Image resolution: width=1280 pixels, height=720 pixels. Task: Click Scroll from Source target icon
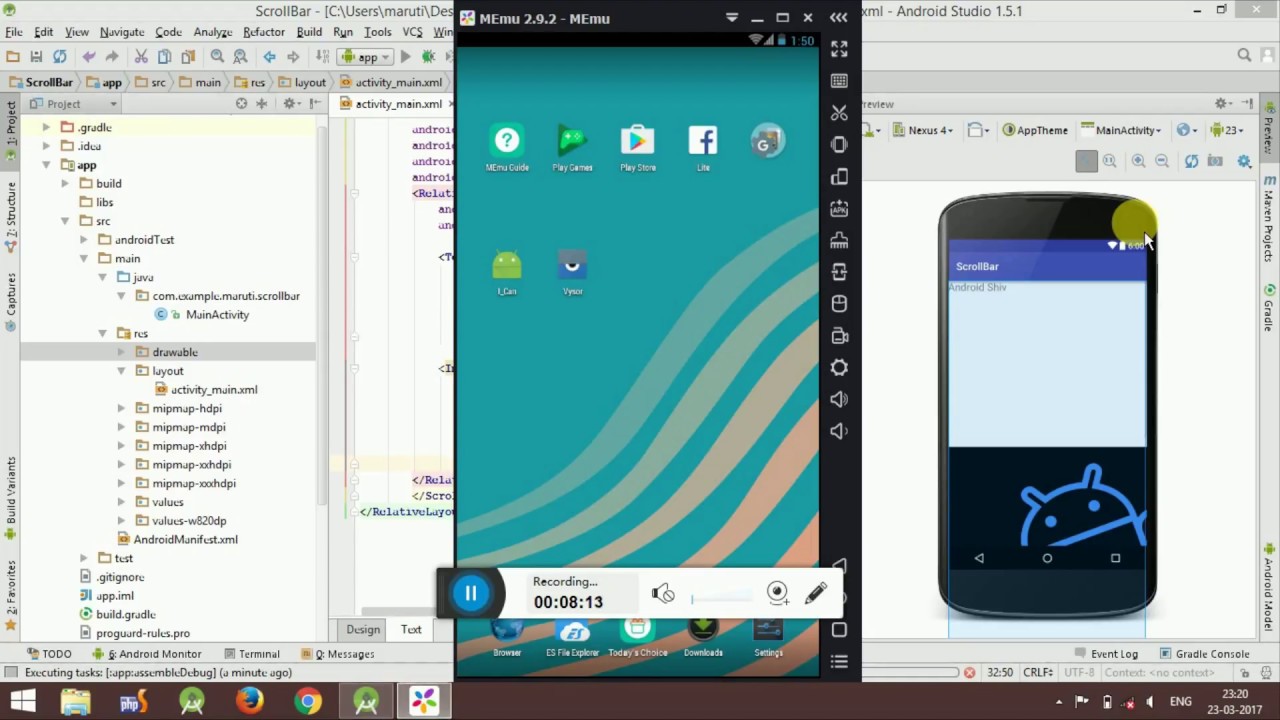click(x=241, y=104)
